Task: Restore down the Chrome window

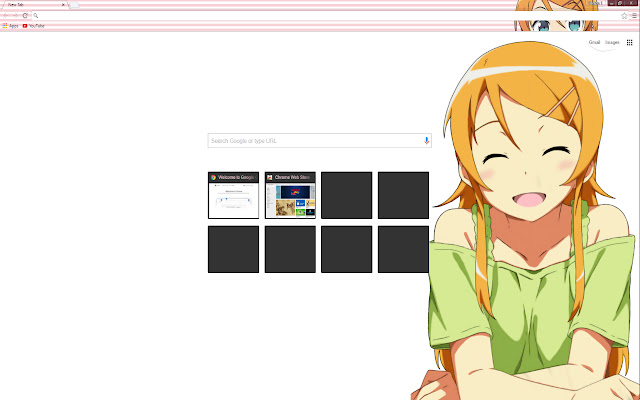Action: (x=620, y=3)
